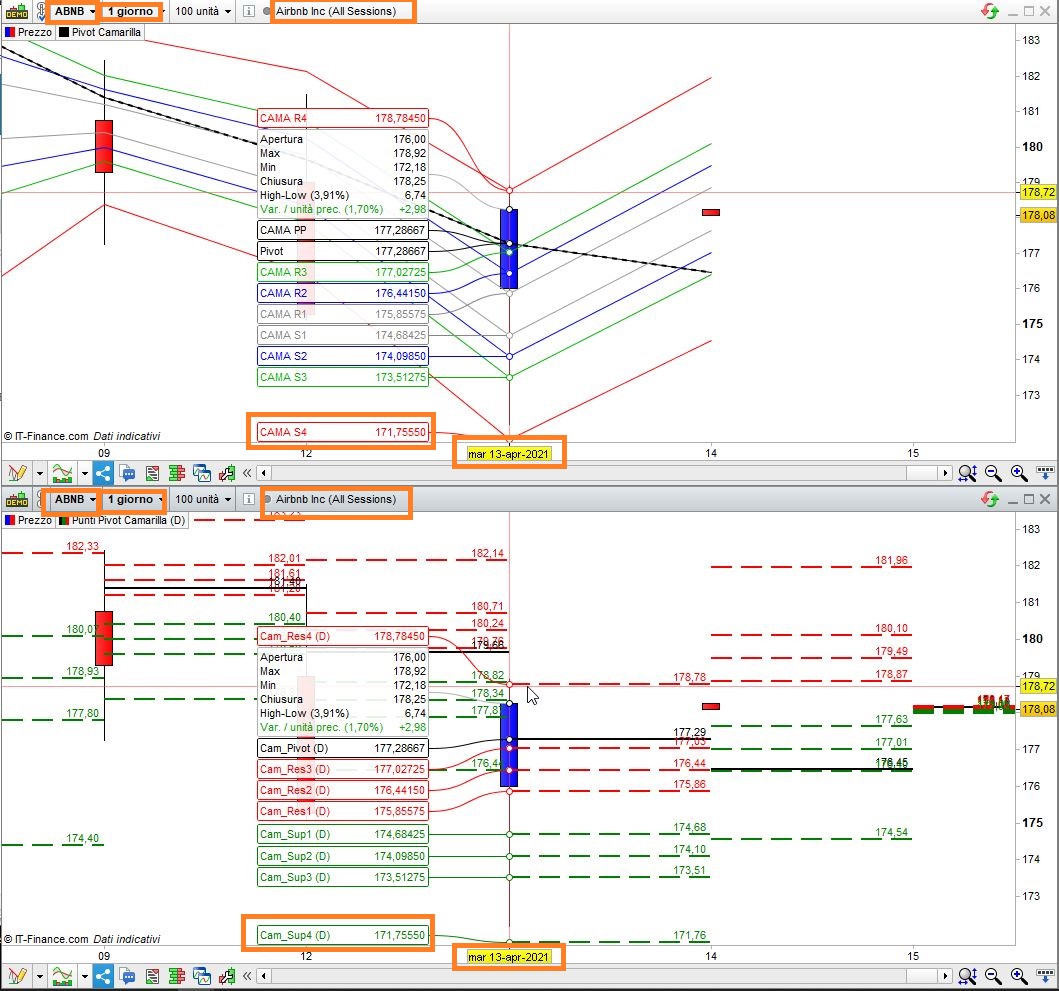Screen dimensions: 1059x991
Task: Open ABNB symbol dropdown in bottom chart
Action: coord(74,499)
